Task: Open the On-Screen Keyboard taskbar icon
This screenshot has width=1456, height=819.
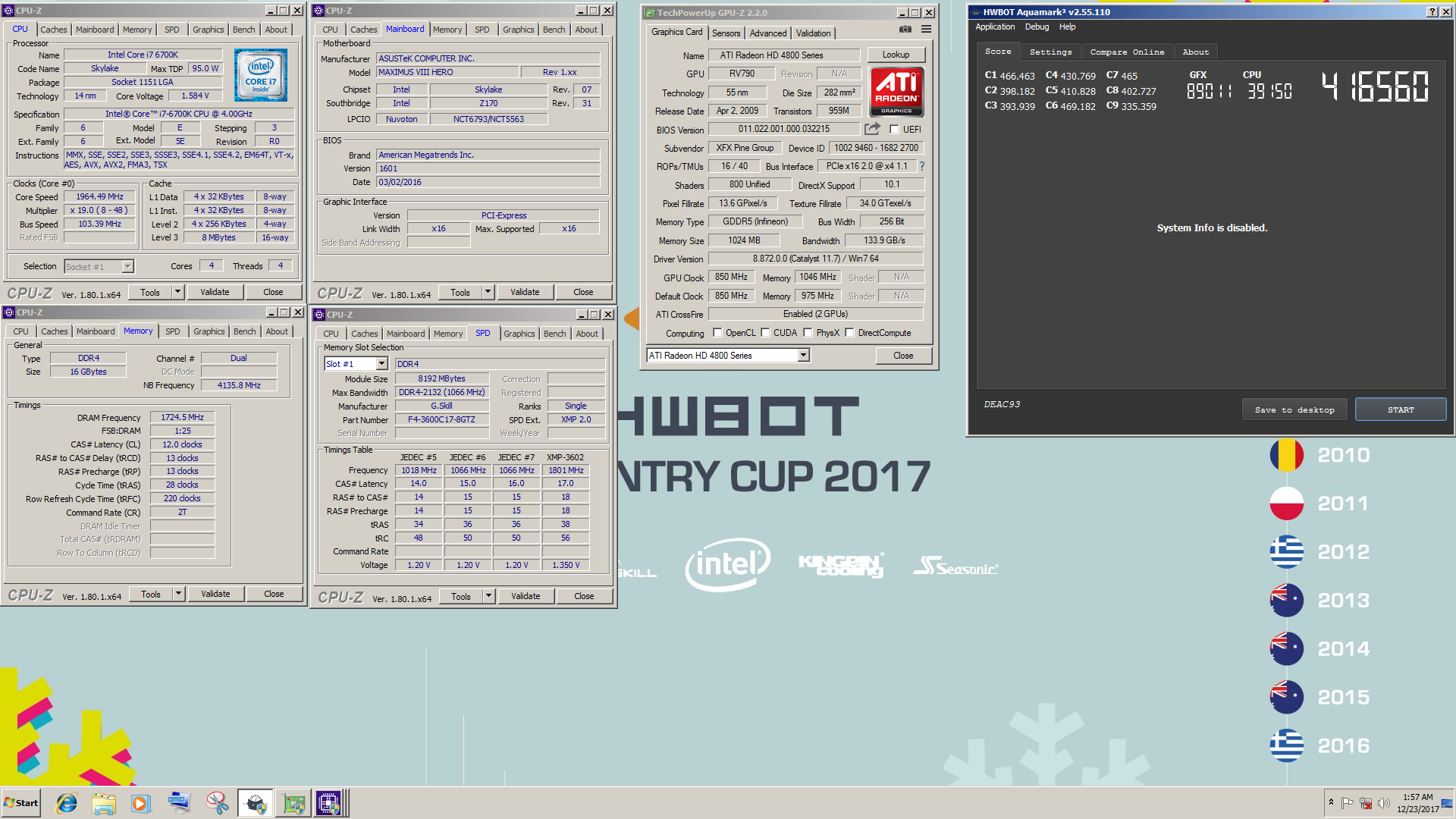Action: pos(179,803)
